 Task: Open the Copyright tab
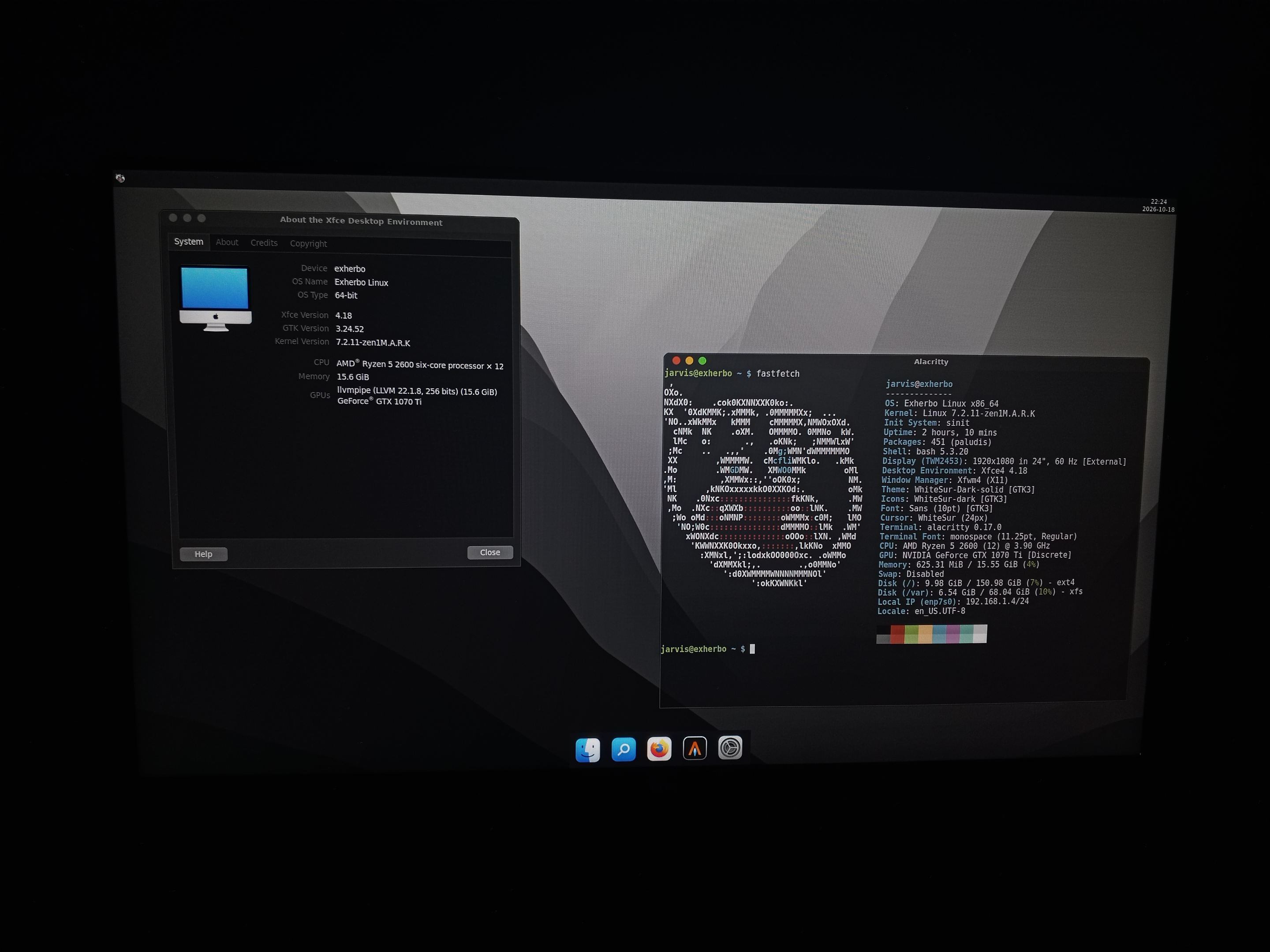coord(308,243)
